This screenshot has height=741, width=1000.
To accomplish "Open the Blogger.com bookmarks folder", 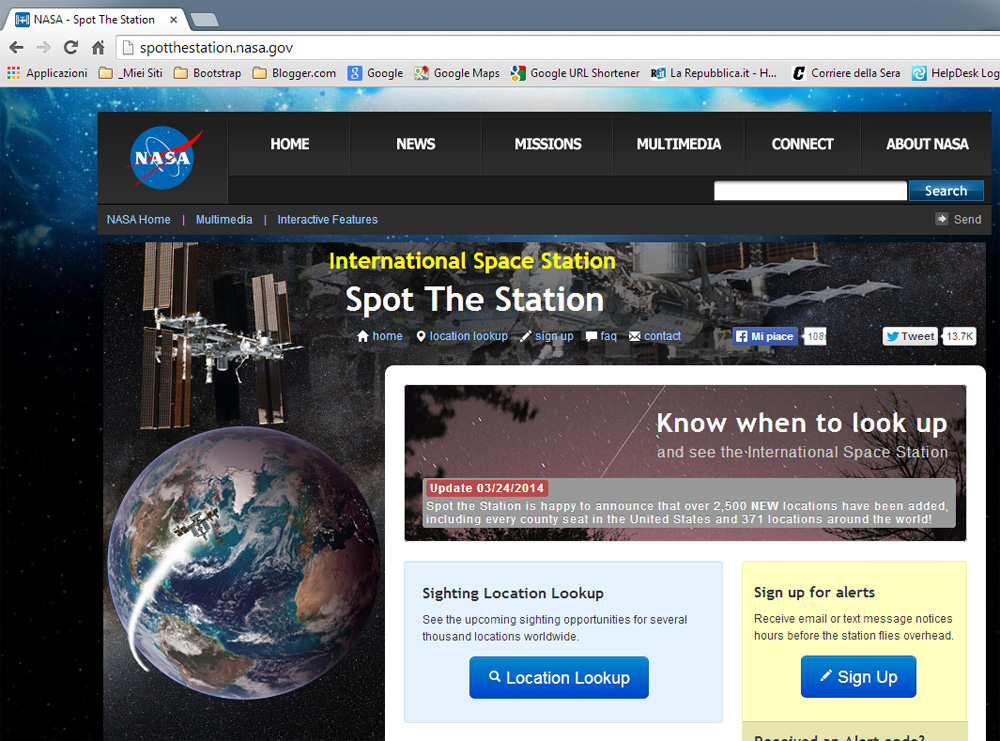I will (x=294, y=73).
